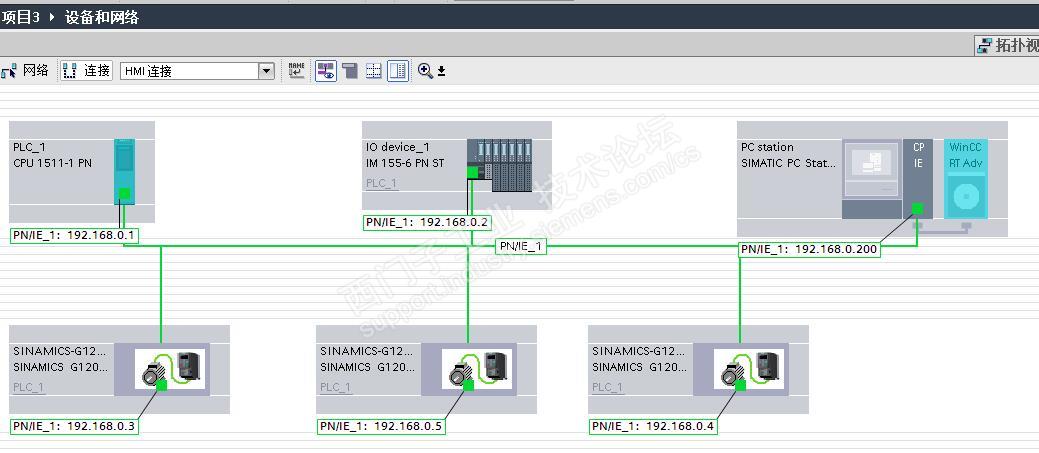Screen dimensions: 1039x453
Task: Open the 拓扑视图 topology view tab
Action: pyautogui.click(x=1007, y=46)
